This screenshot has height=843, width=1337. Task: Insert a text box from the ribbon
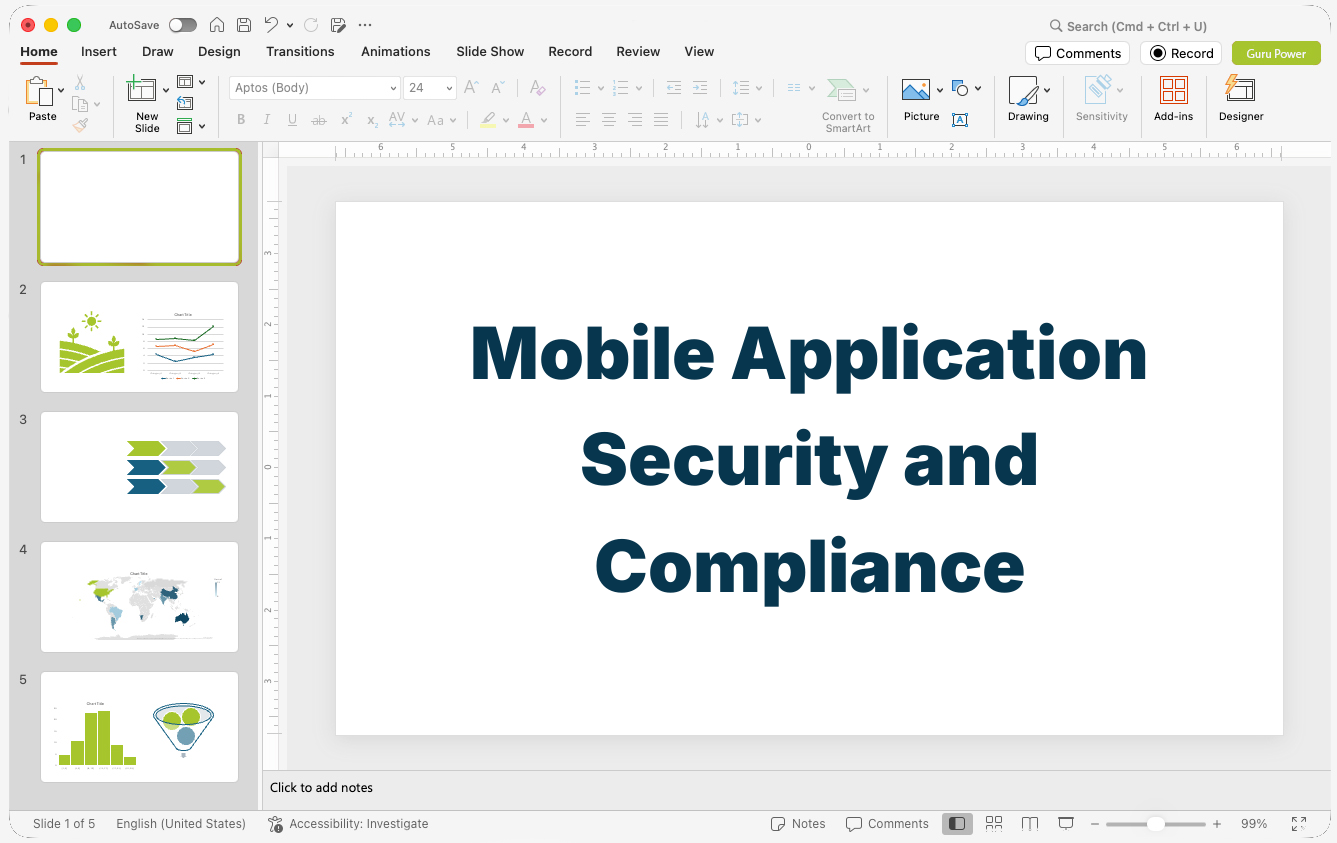coord(960,120)
